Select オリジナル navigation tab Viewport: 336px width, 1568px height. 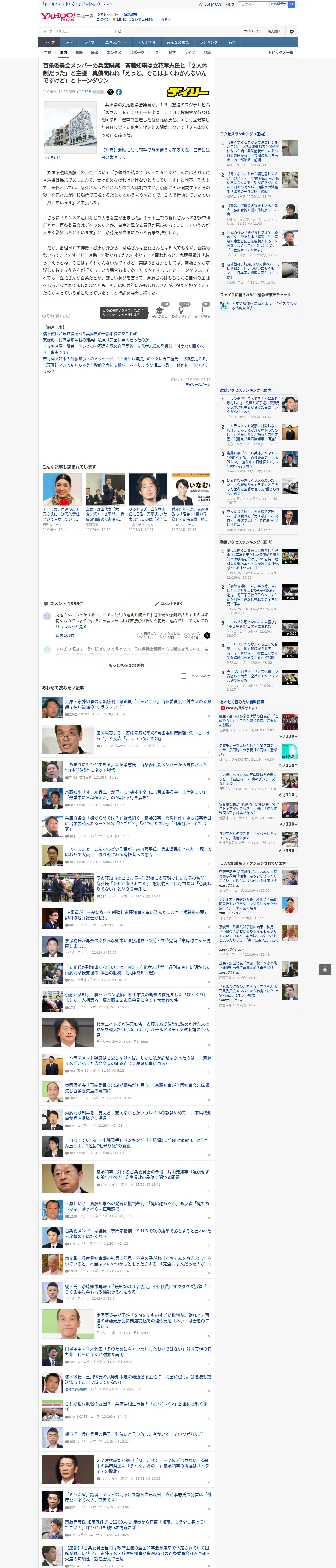tap(147, 42)
